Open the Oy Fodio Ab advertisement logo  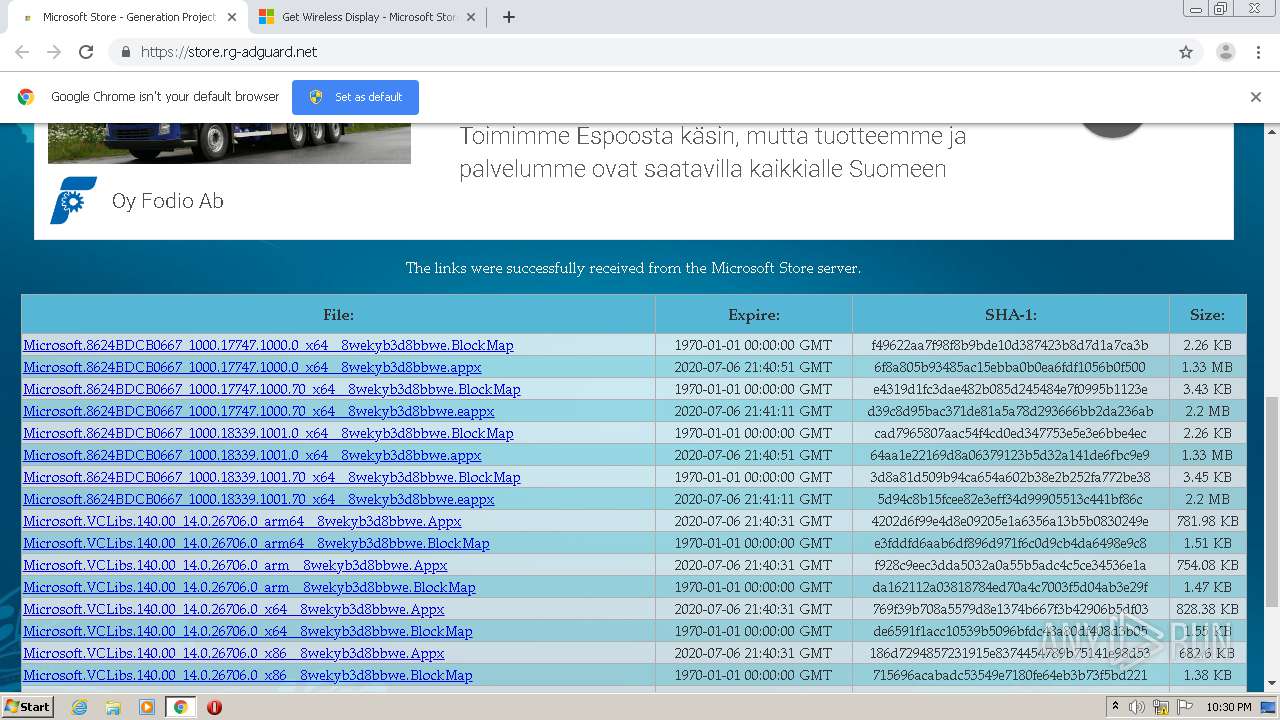(x=74, y=200)
